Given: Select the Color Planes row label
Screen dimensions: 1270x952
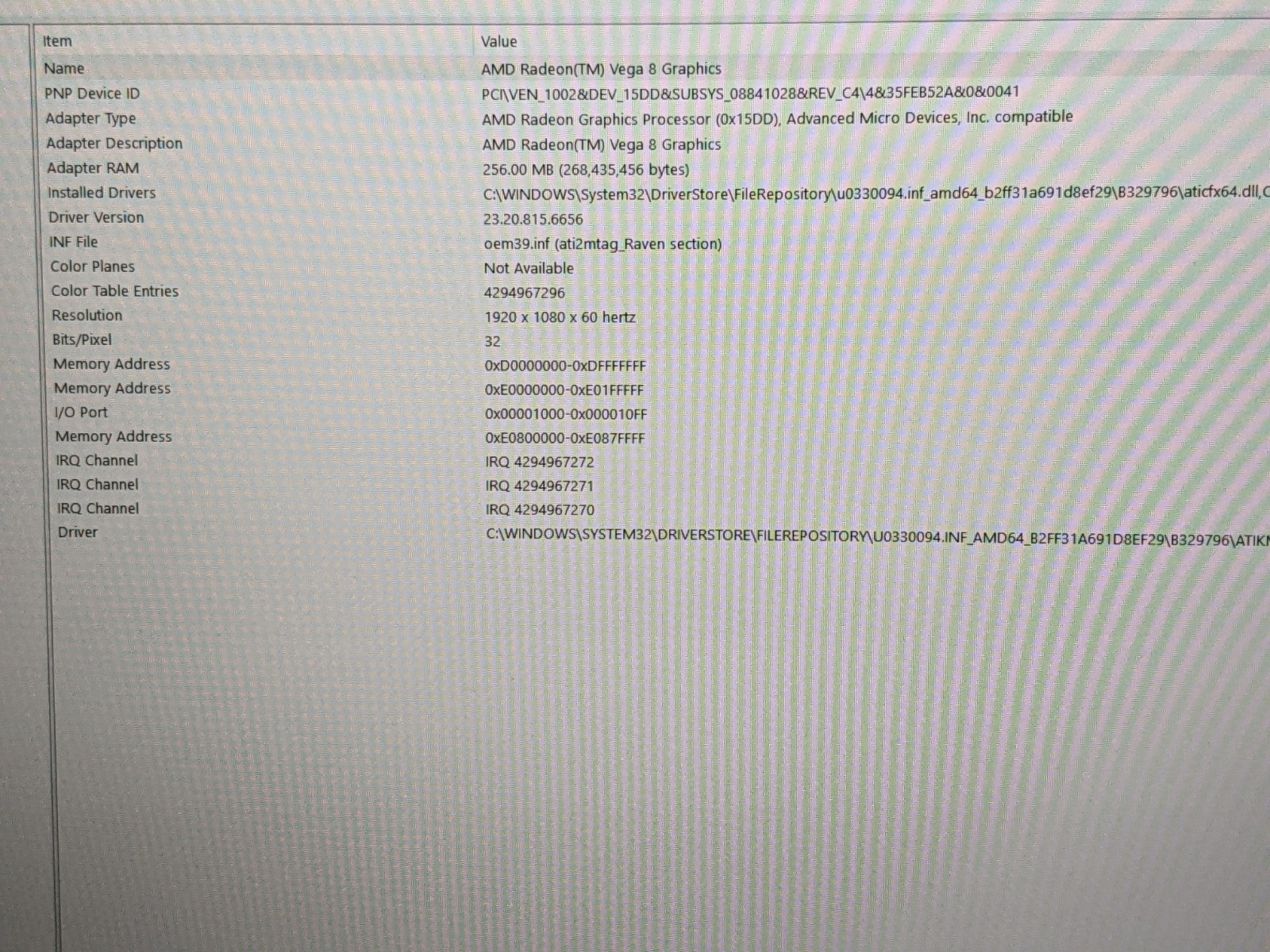Looking at the screenshot, I should pos(93,267).
